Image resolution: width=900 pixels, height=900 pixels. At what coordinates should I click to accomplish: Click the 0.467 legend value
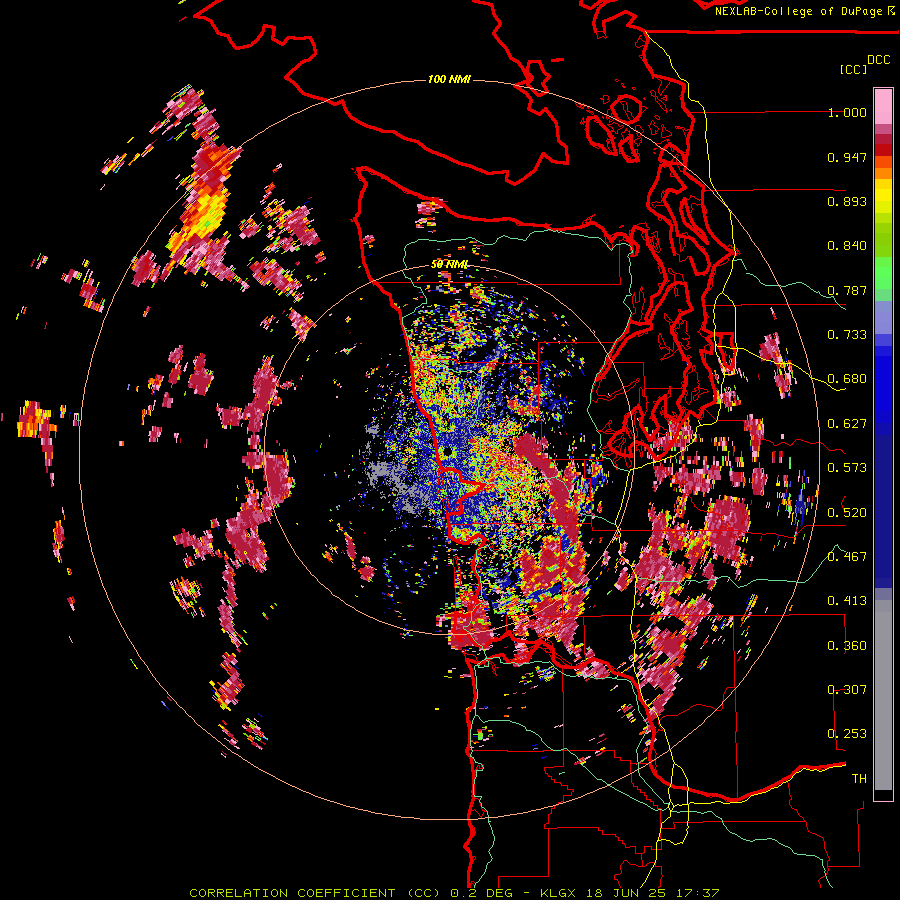pyautogui.click(x=847, y=556)
